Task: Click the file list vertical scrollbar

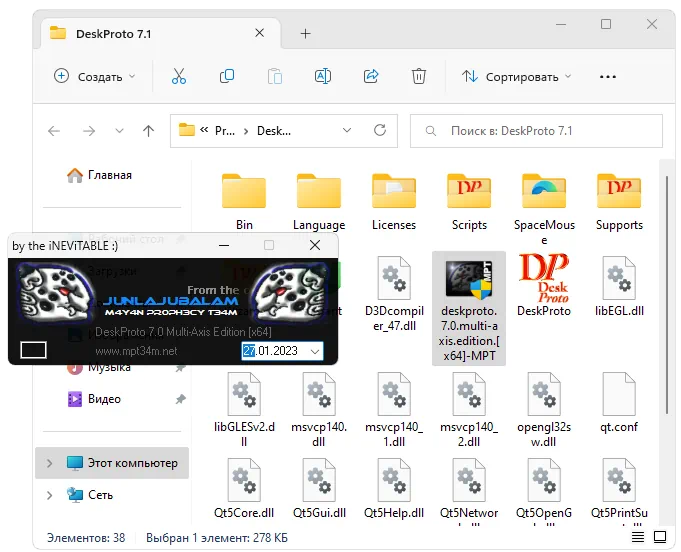Action: tap(667, 294)
